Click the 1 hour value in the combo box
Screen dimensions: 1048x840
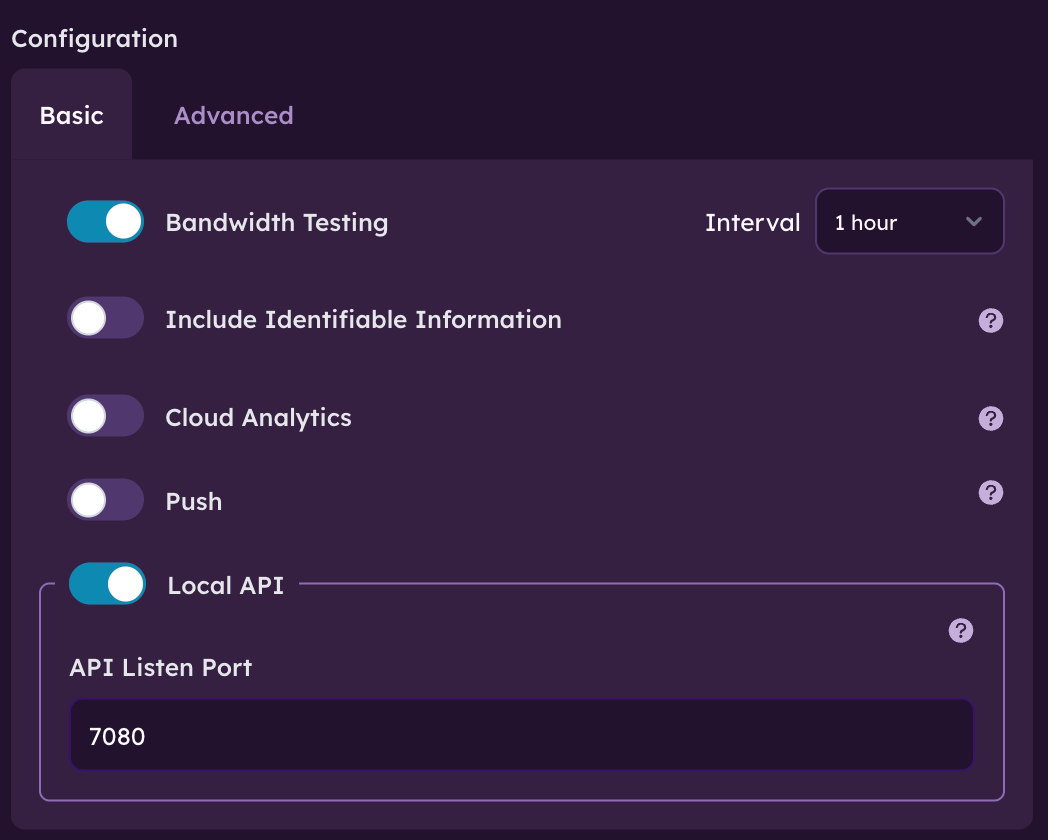pos(865,222)
